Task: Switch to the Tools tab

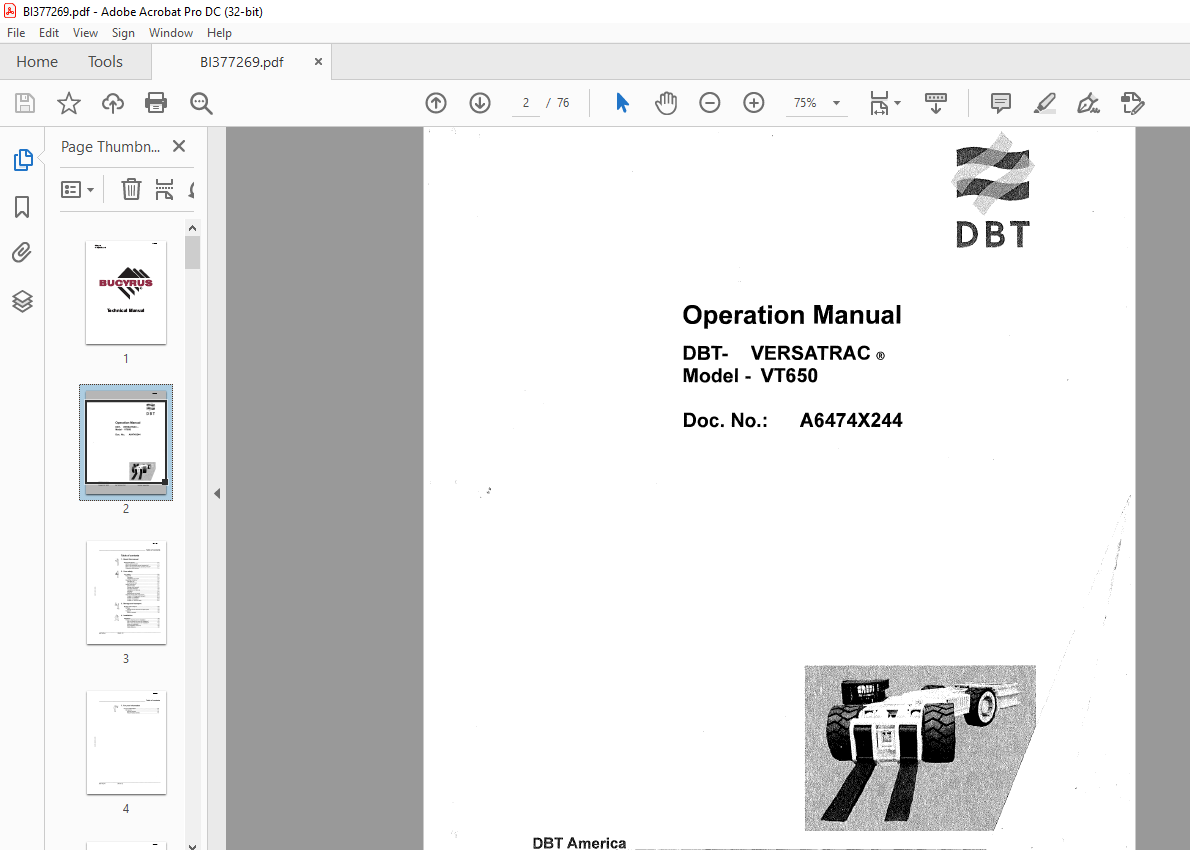Action: 105,61
